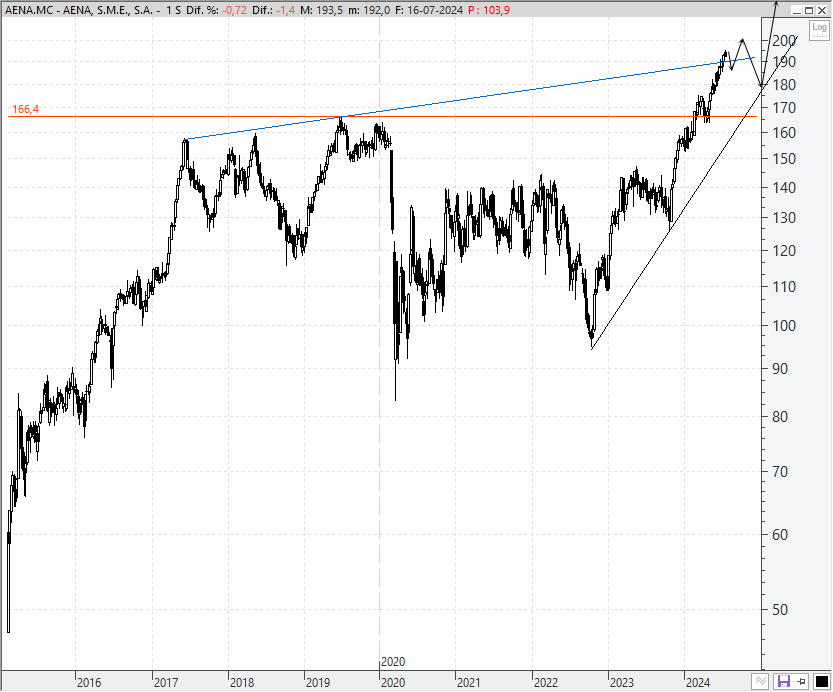
Task: Click the 2023 year label on time axis
Action: (622, 682)
